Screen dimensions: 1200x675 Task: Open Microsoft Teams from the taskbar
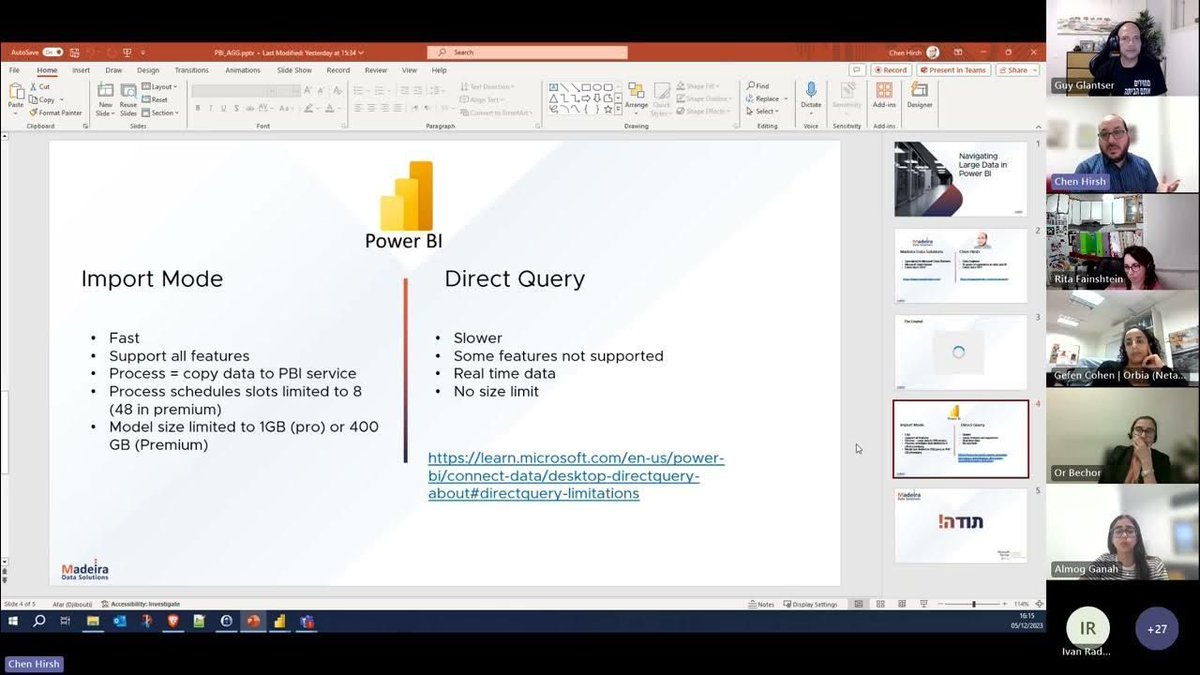[x=307, y=621]
